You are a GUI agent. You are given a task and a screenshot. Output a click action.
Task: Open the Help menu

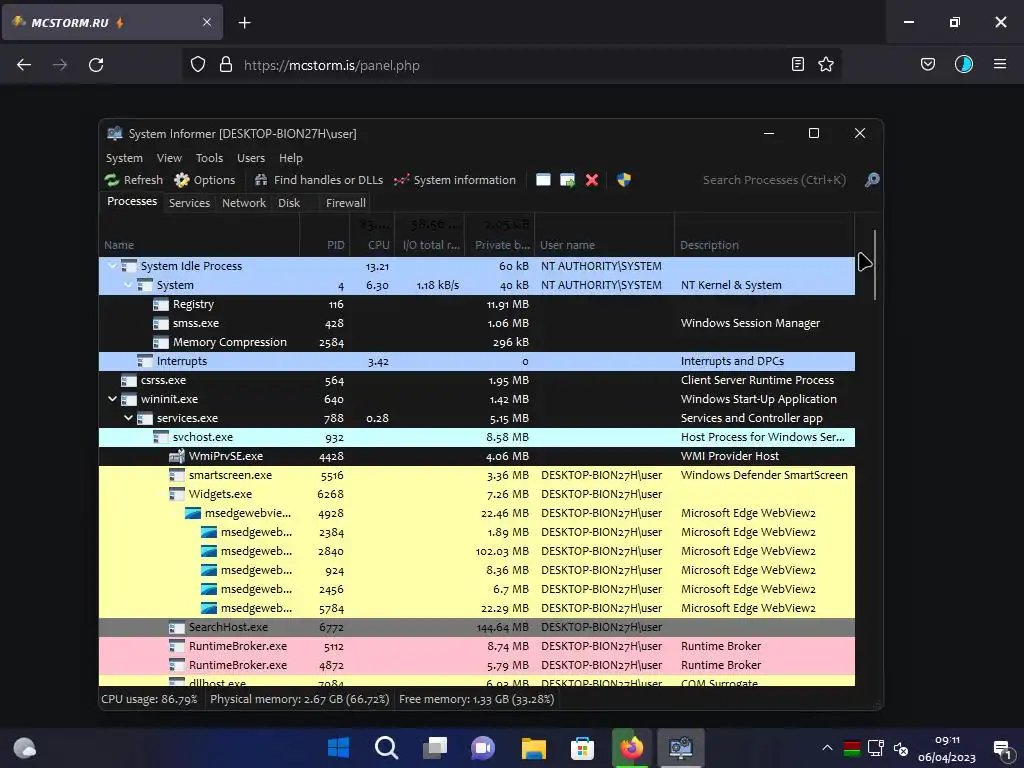[x=291, y=158]
